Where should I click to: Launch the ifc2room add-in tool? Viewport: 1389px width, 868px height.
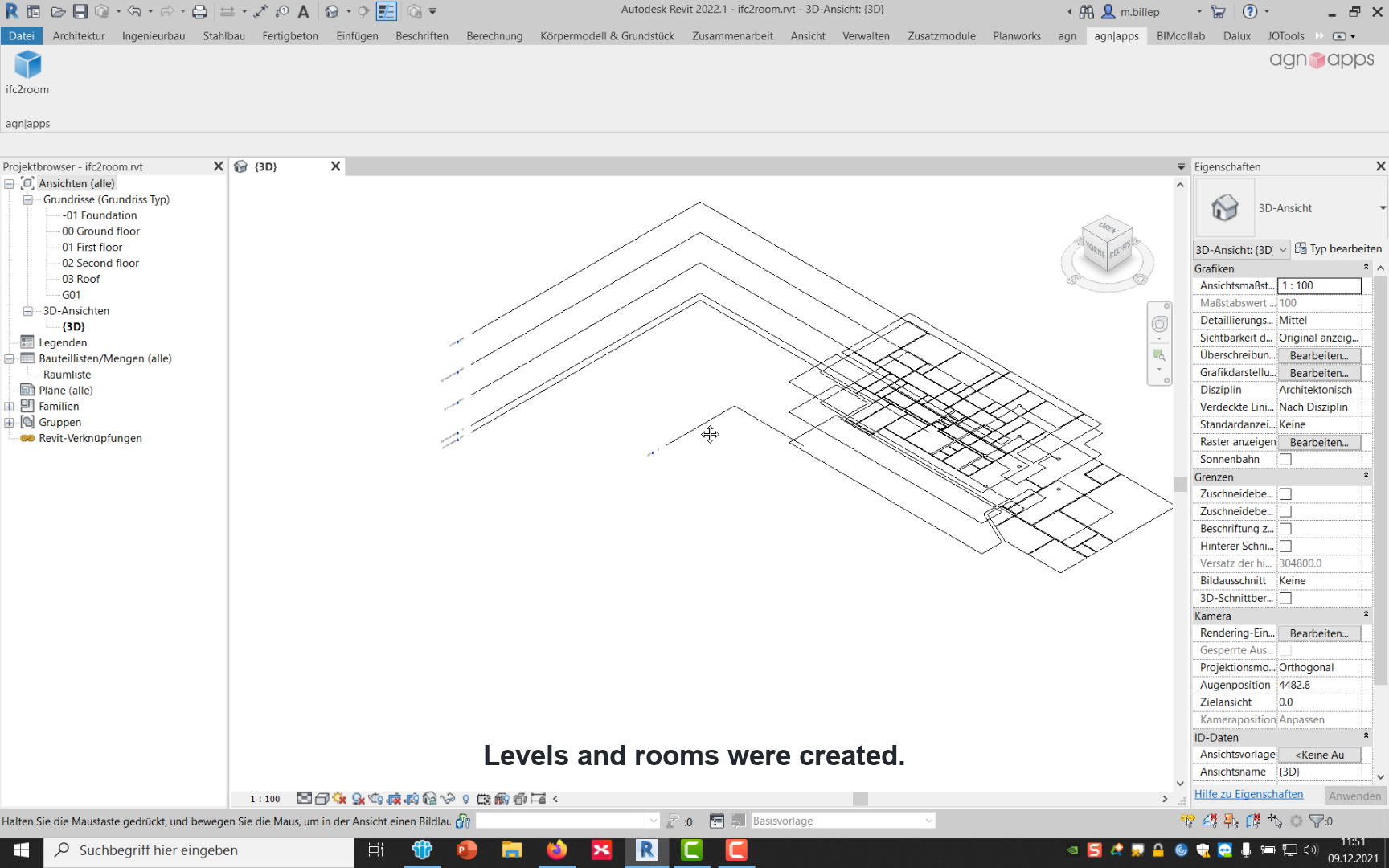point(27,72)
